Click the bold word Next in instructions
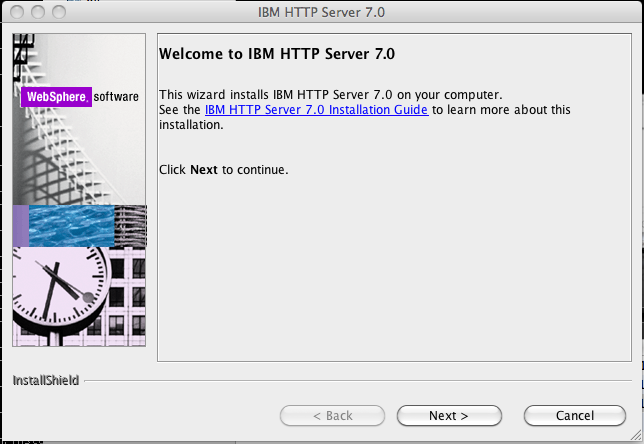 click(x=203, y=170)
